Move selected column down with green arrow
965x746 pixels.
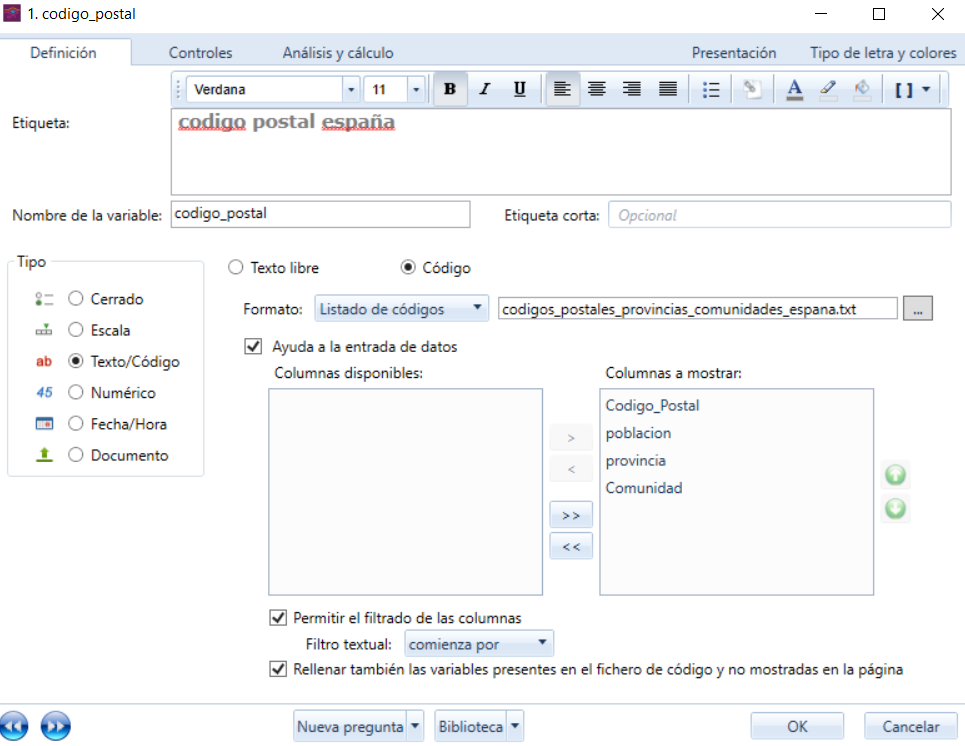[895, 508]
